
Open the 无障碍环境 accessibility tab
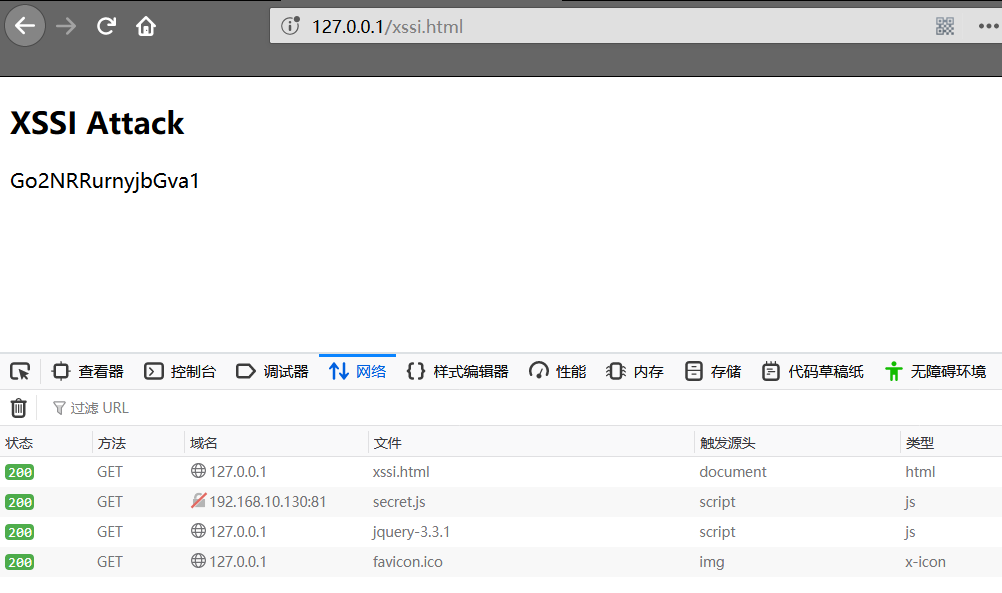(x=936, y=372)
